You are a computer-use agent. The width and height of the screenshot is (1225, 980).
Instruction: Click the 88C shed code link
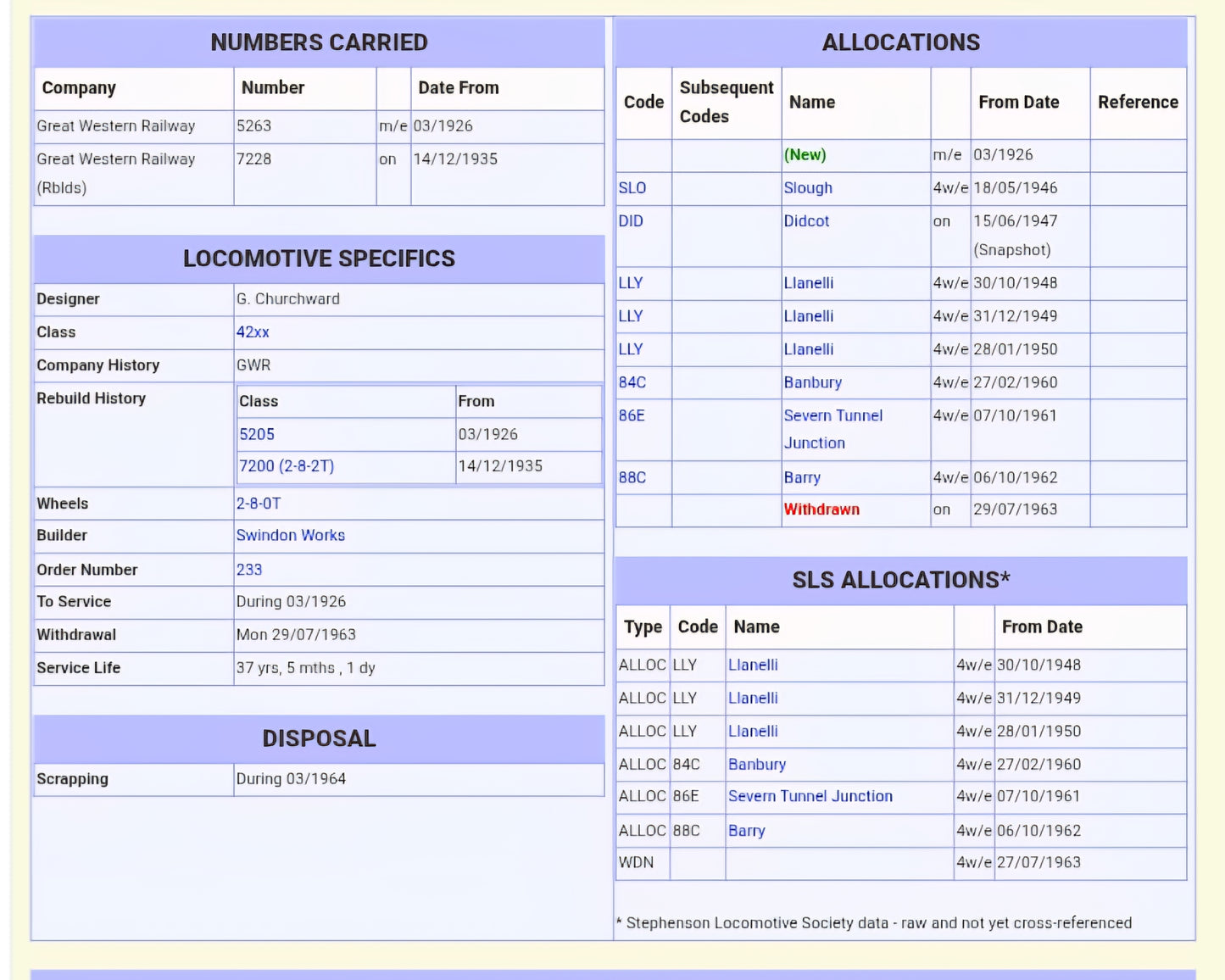pos(632,477)
